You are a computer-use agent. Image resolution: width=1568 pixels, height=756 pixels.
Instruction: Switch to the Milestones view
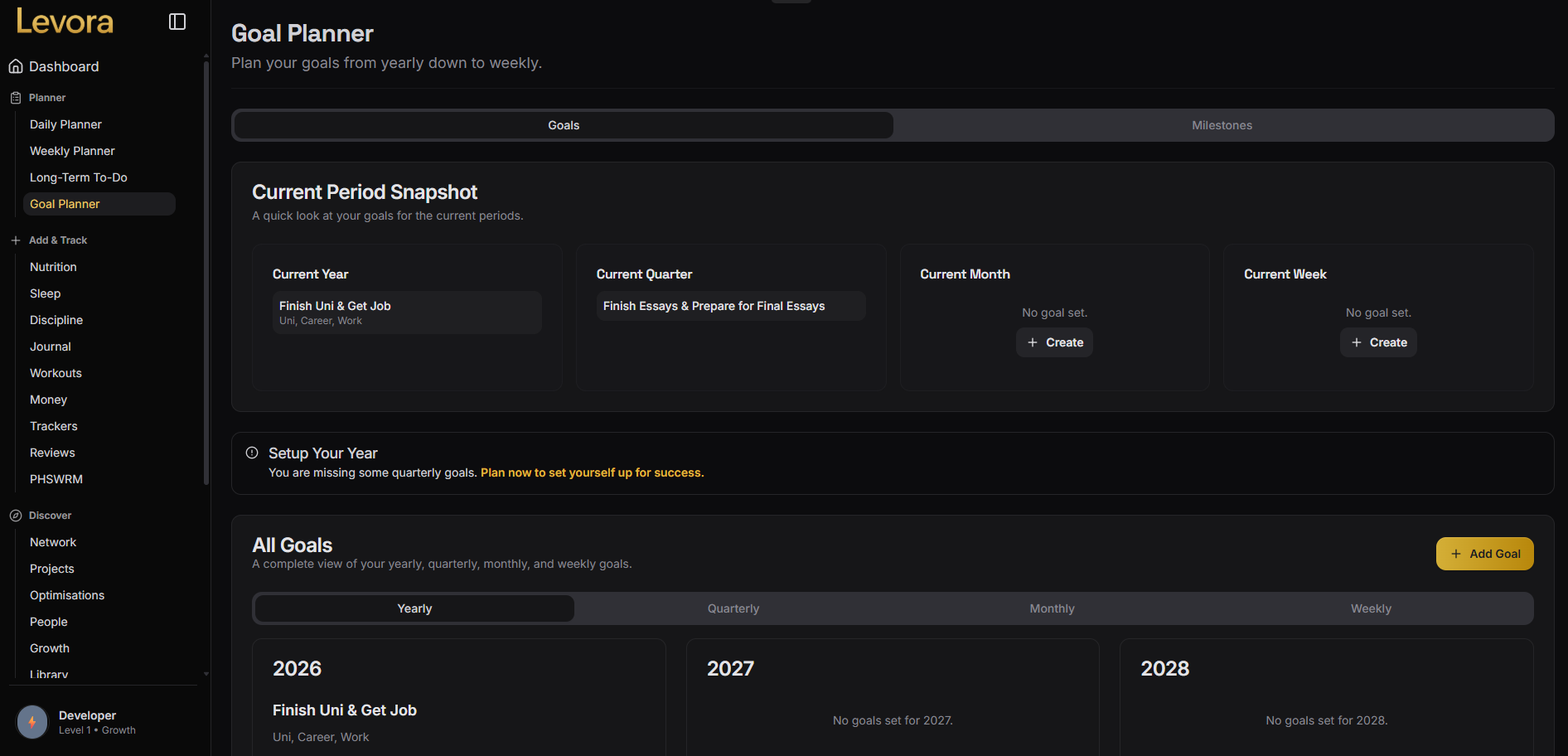(1222, 125)
